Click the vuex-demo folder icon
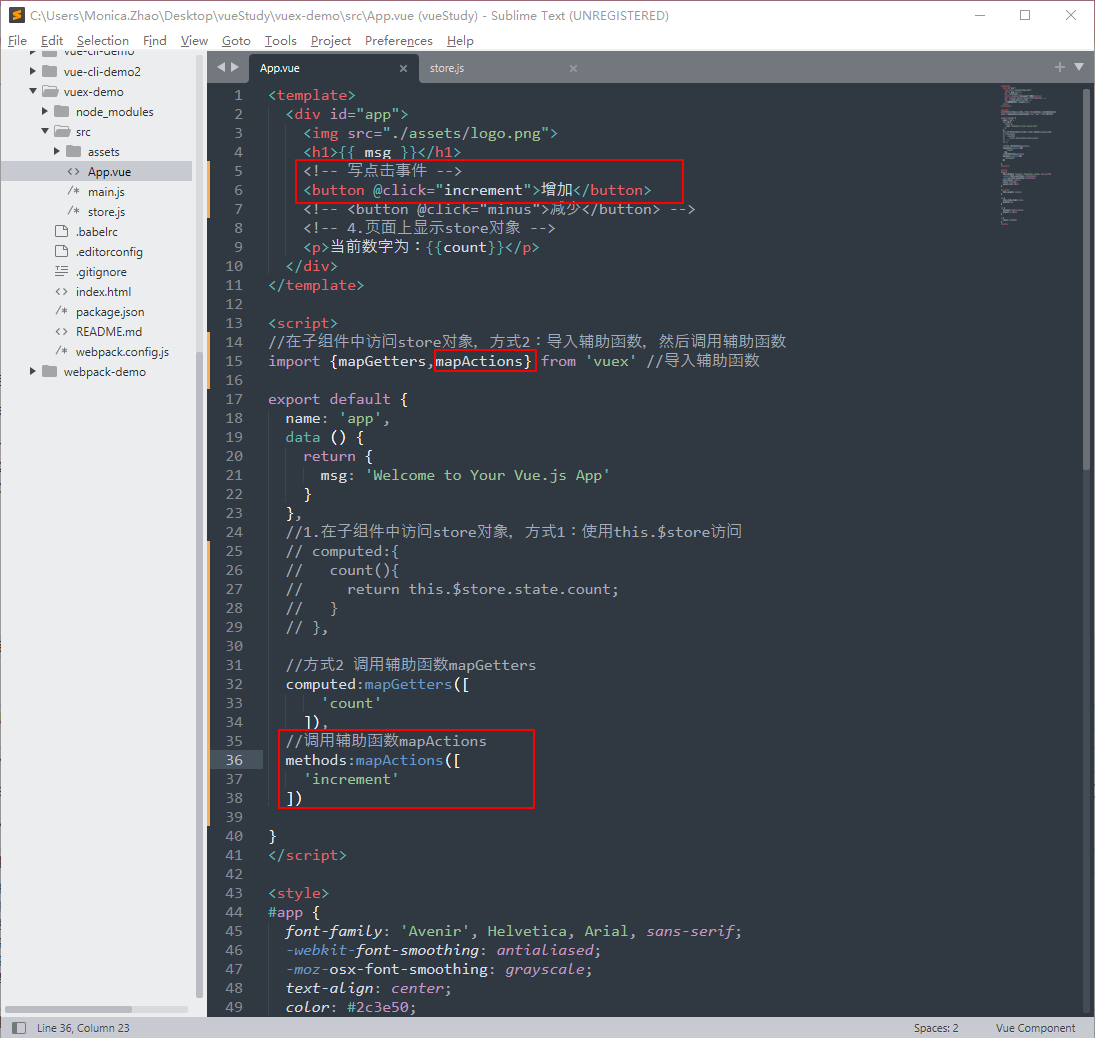Screen dimensions: 1095x1038 pos(50,91)
